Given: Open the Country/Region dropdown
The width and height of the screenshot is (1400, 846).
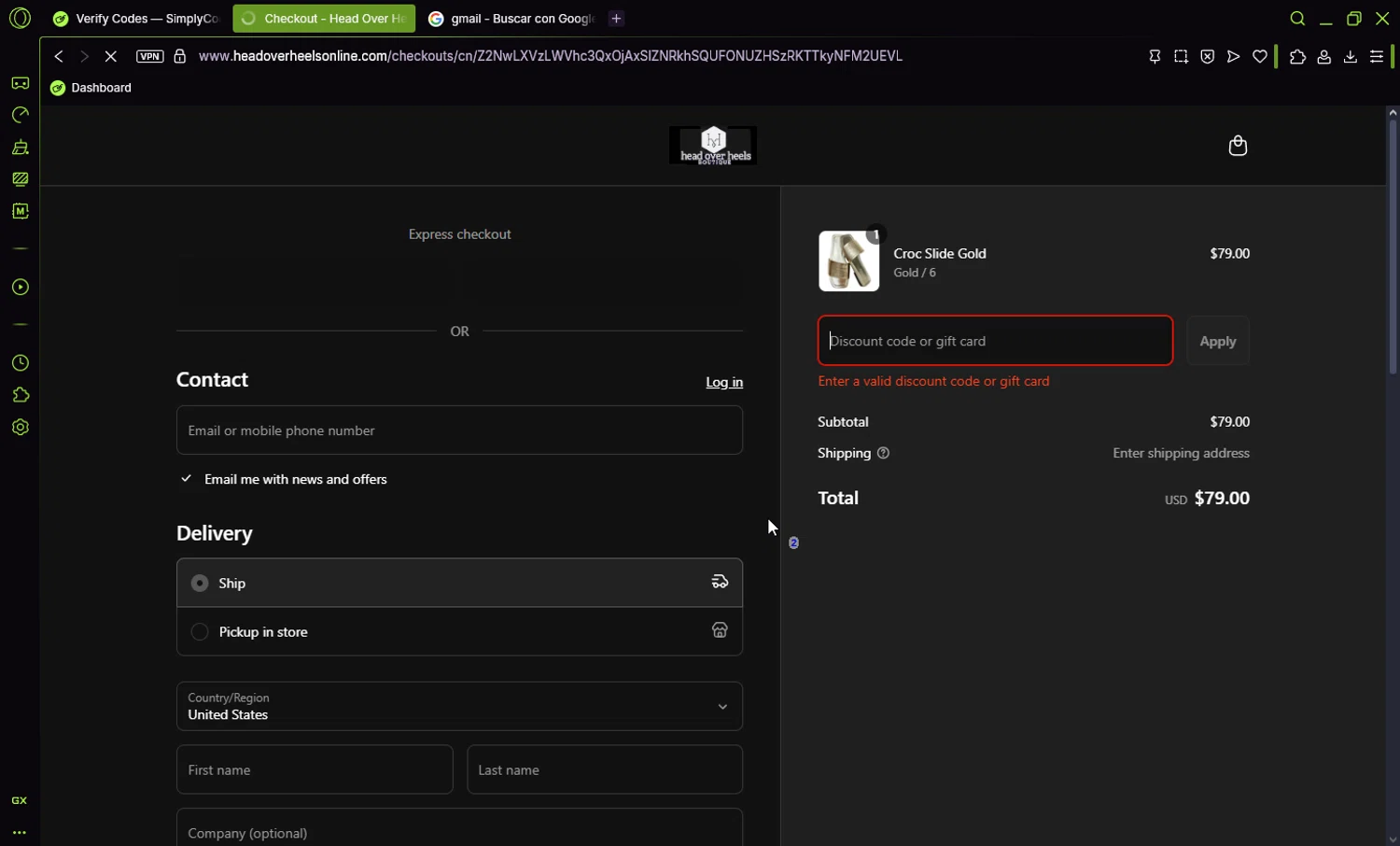Looking at the screenshot, I should [x=459, y=707].
